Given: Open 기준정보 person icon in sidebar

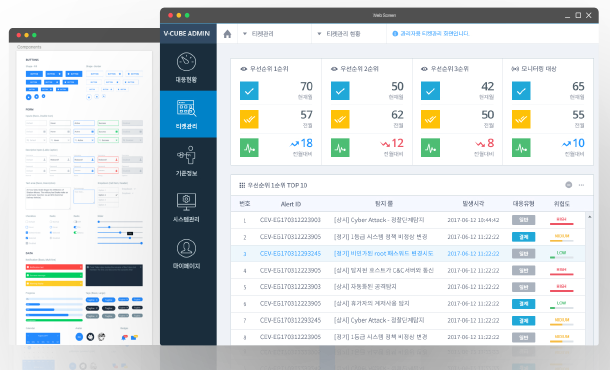Looking at the screenshot, I should click(x=186, y=155).
